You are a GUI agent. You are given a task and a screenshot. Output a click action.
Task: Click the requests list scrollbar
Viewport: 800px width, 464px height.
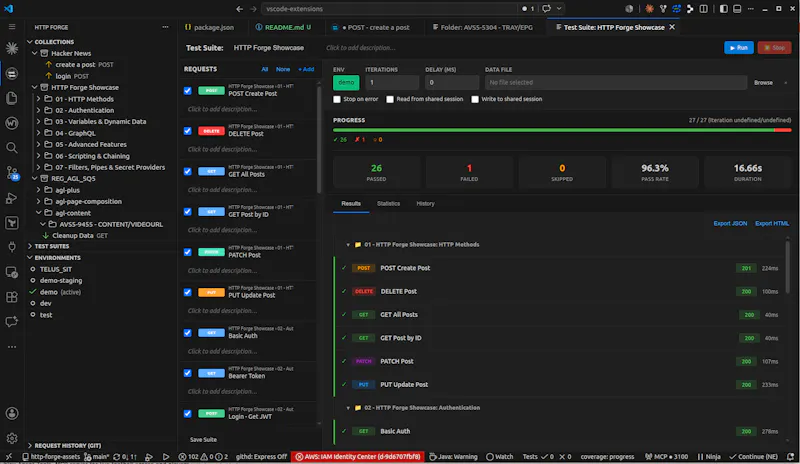tap(319, 138)
